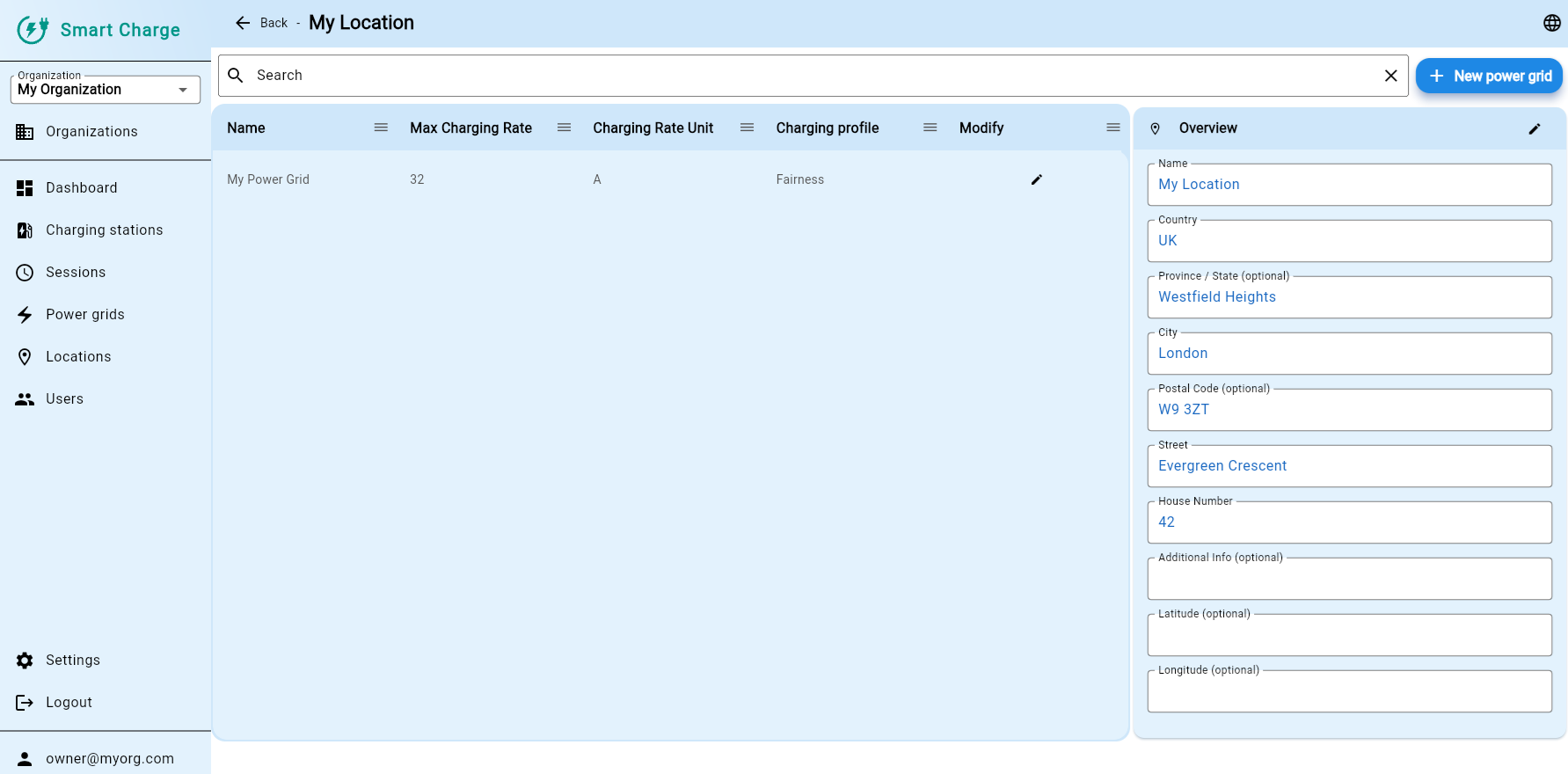
Task: Go to Charging stations in sidebar
Action: point(104,230)
